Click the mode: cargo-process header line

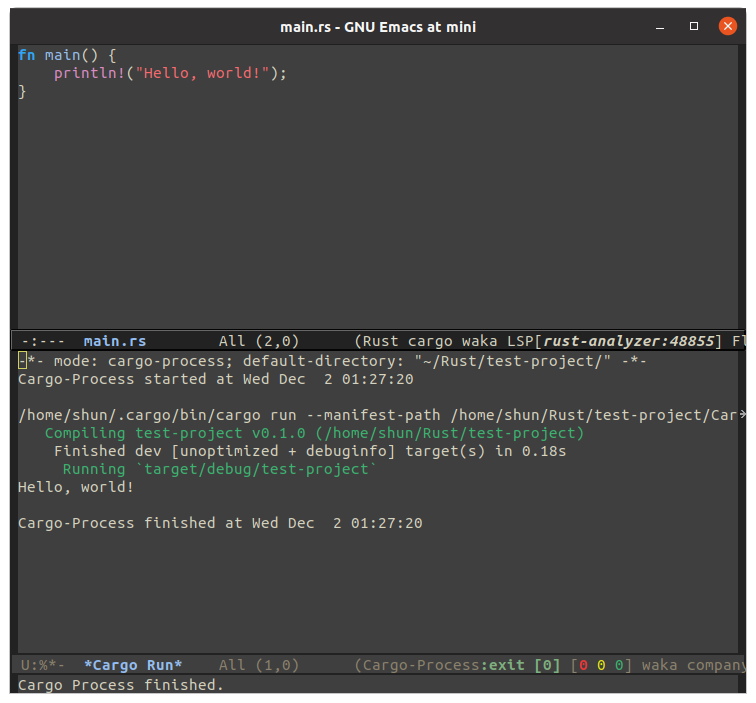pyautogui.click(x=332, y=361)
